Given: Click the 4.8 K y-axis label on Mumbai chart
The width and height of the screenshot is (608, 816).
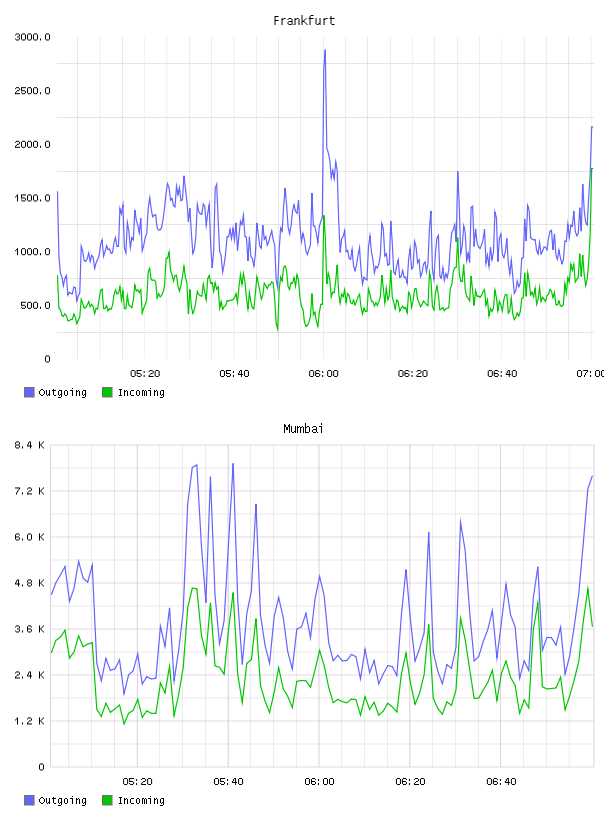Looking at the screenshot, I should click(29, 583).
